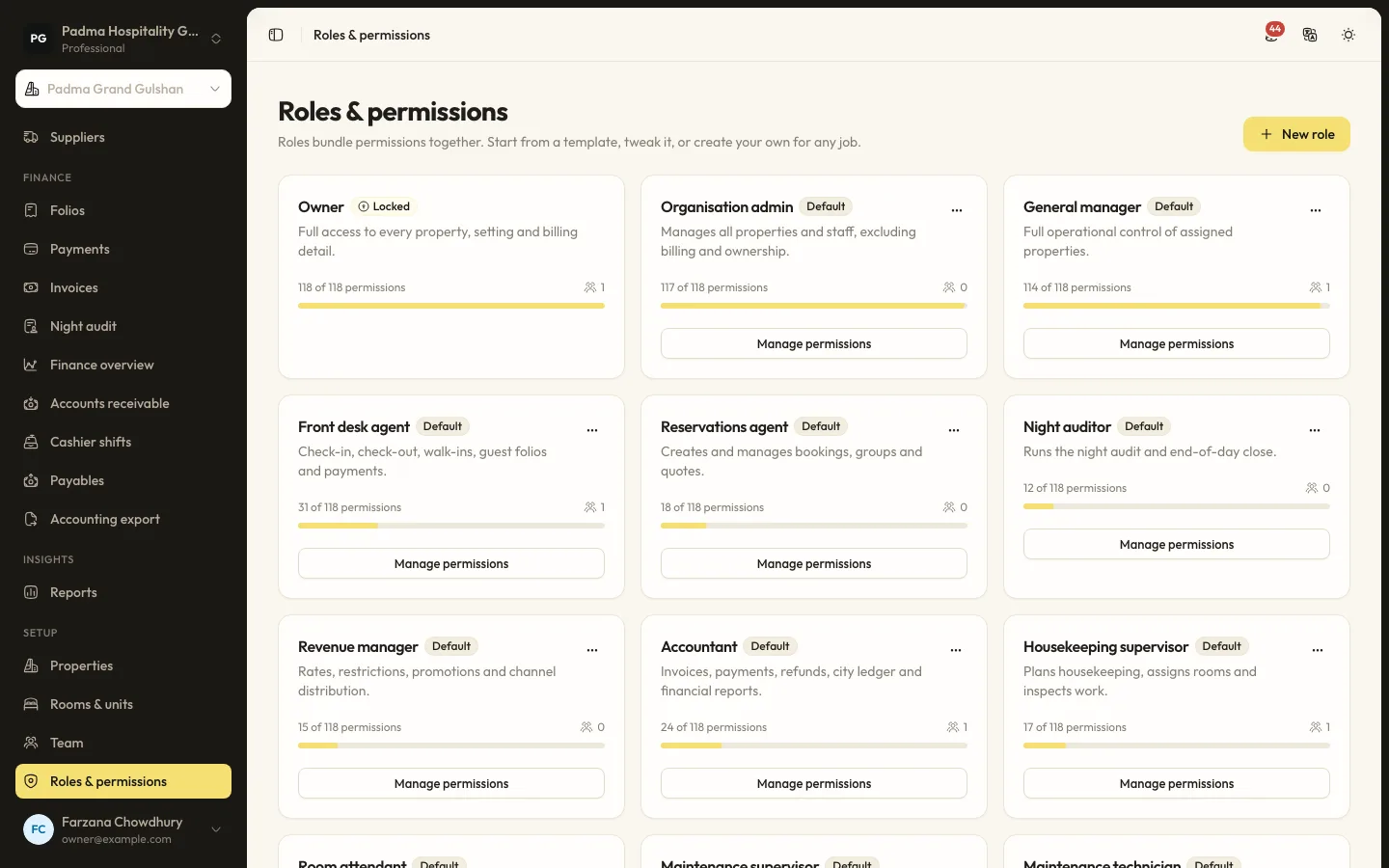Viewport: 1389px width, 868px height.
Task: Manage permissions for Accountant
Action: point(814,783)
